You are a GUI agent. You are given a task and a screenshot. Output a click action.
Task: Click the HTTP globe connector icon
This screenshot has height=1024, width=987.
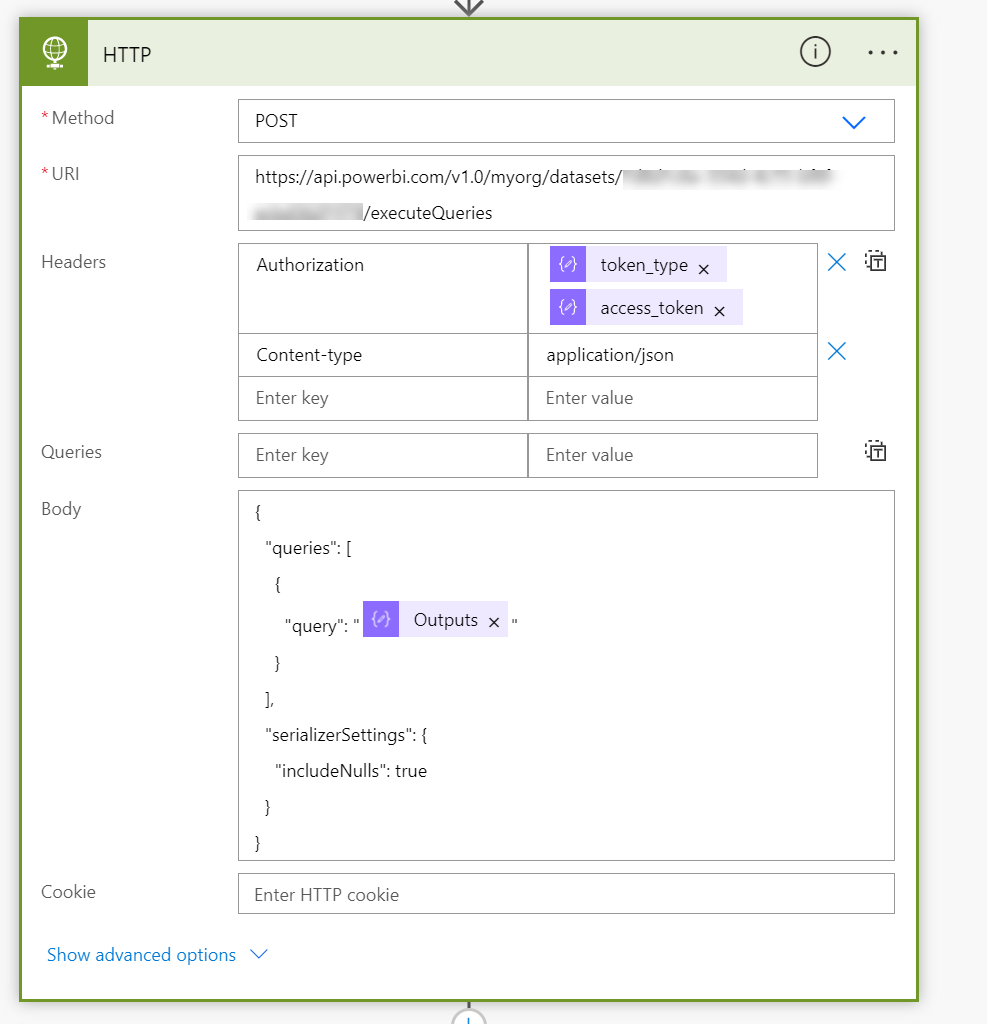click(56, 53)
